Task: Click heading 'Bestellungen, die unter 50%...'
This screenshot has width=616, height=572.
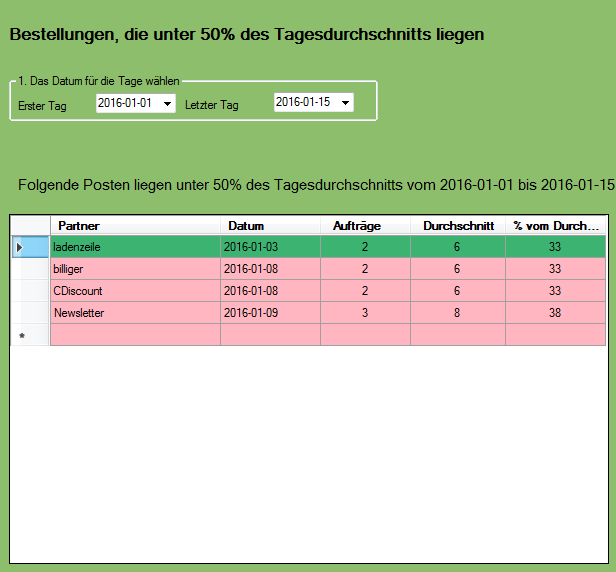Action: tap(247, 34)
